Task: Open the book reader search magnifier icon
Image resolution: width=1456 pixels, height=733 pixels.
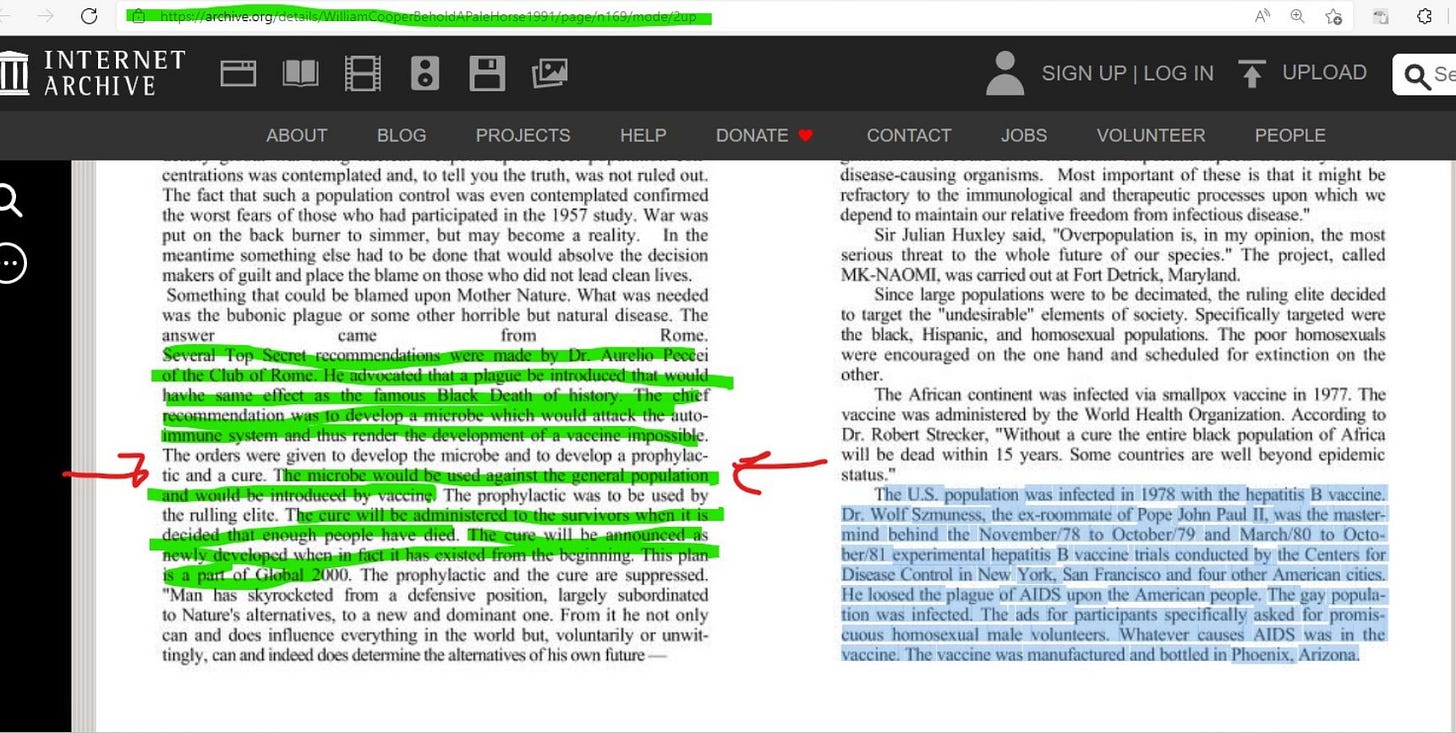Action: click(9, 201)
